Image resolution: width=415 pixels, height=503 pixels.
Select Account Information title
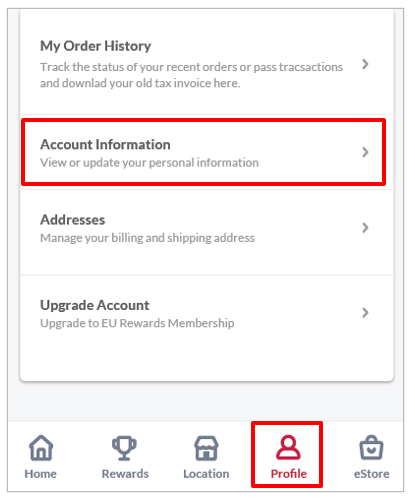tap(105, 144)
